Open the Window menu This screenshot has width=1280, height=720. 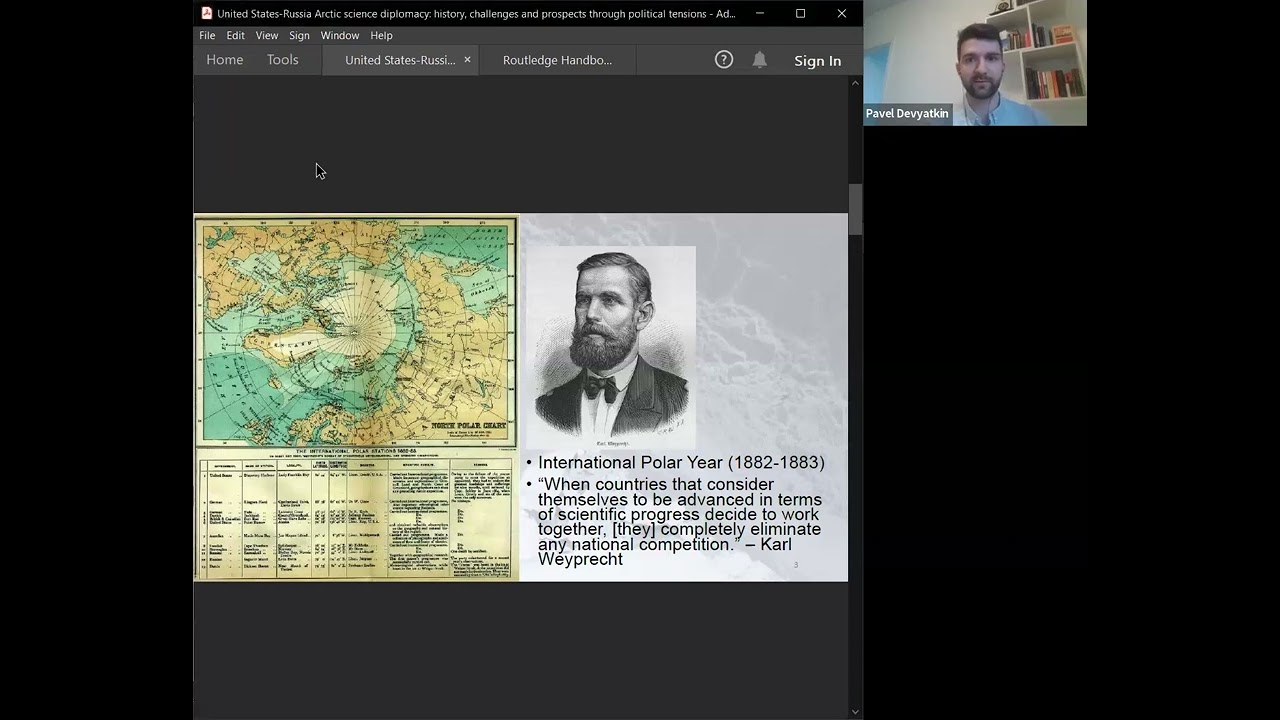(x=340, y=35)
